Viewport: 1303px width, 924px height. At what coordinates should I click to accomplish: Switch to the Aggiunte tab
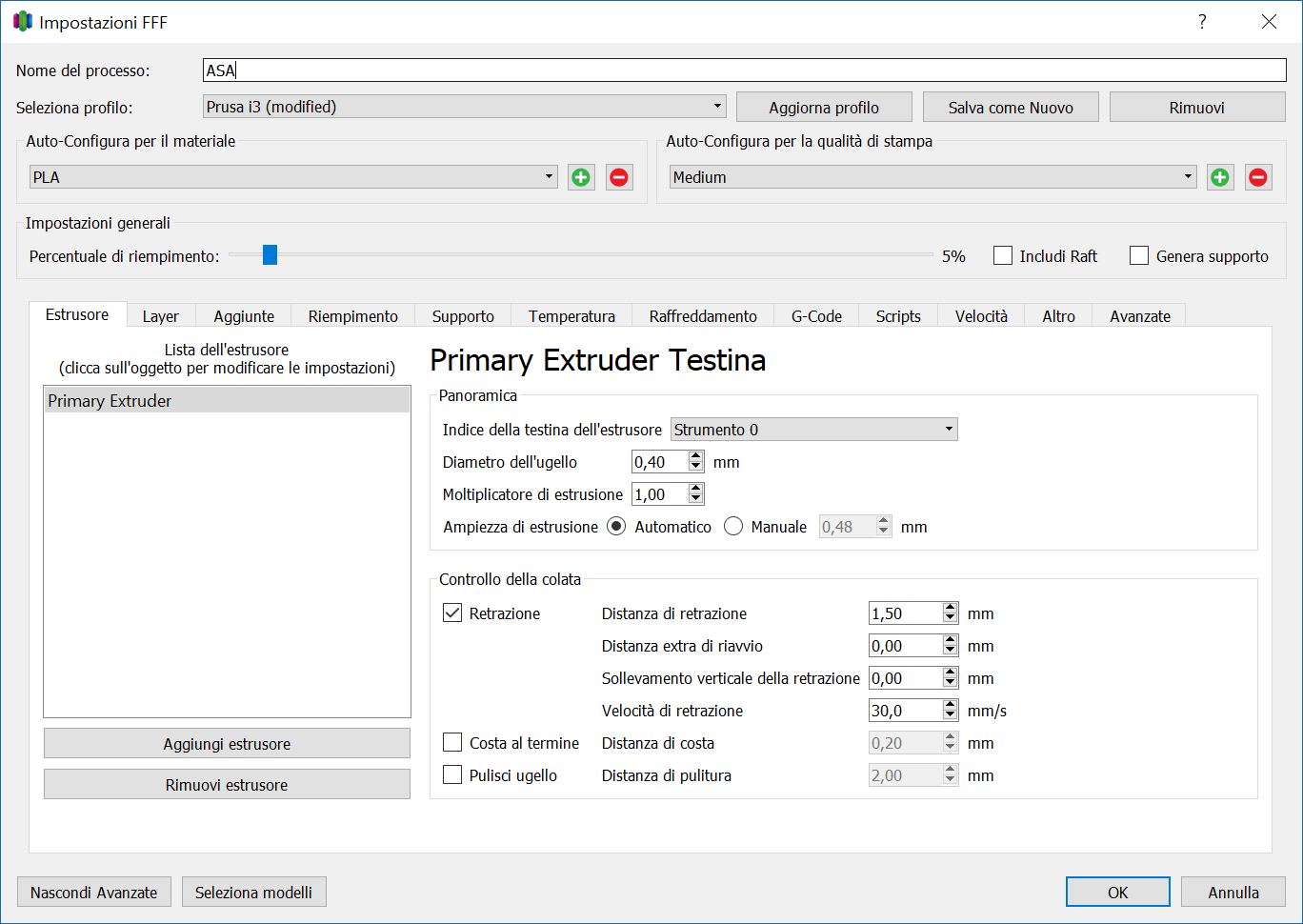click(244, 316)
